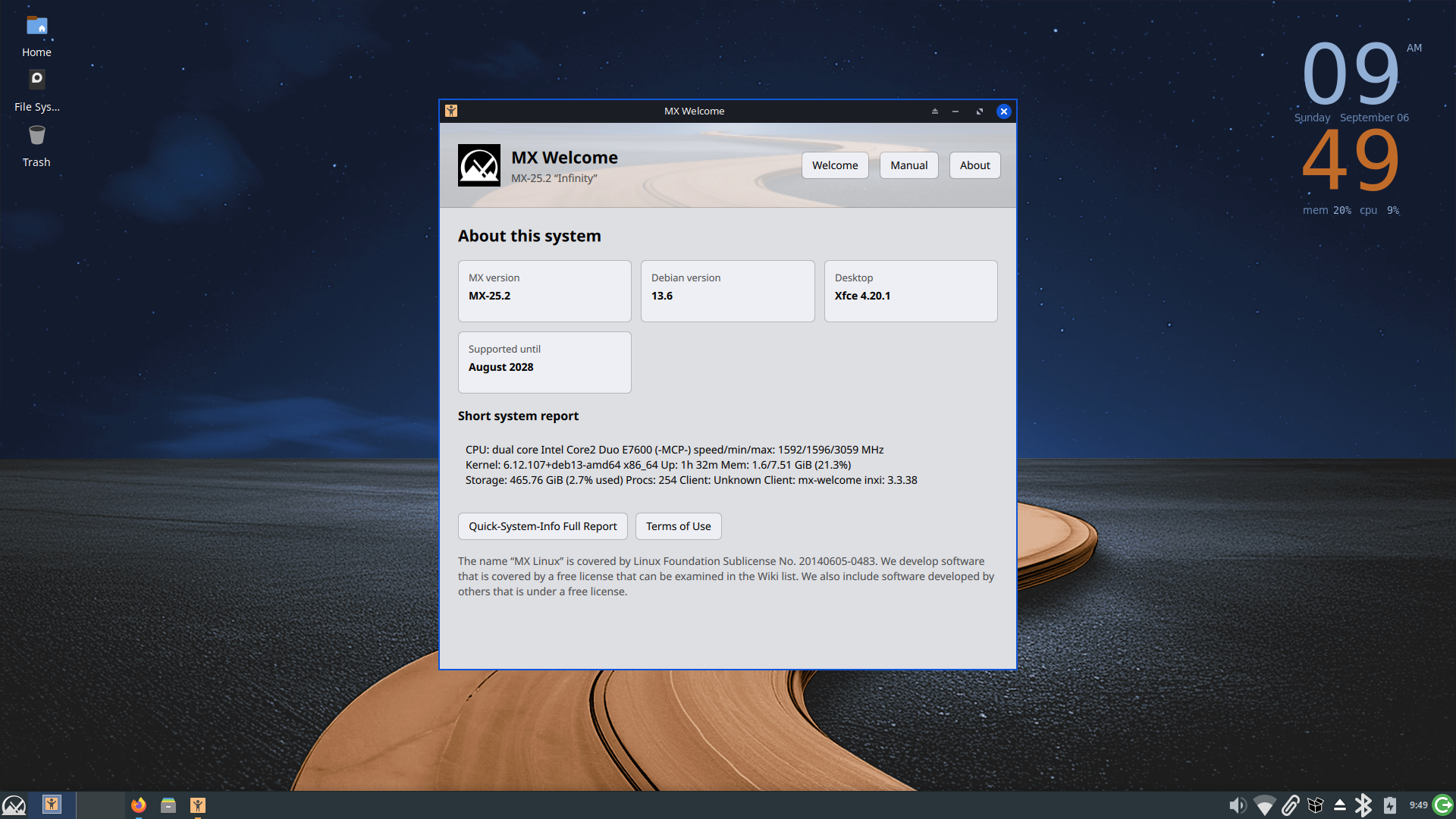Click the 'About this system' heading
1456x819 pixels.
coord(529,236)
